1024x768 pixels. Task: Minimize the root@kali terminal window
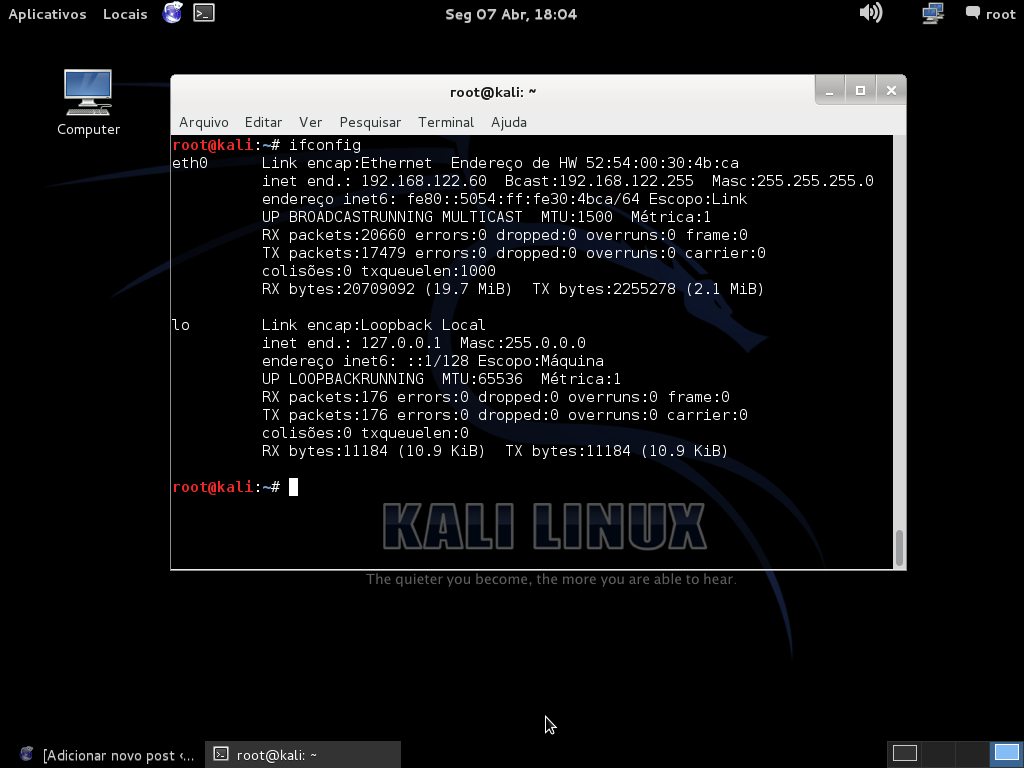point(829,91)
